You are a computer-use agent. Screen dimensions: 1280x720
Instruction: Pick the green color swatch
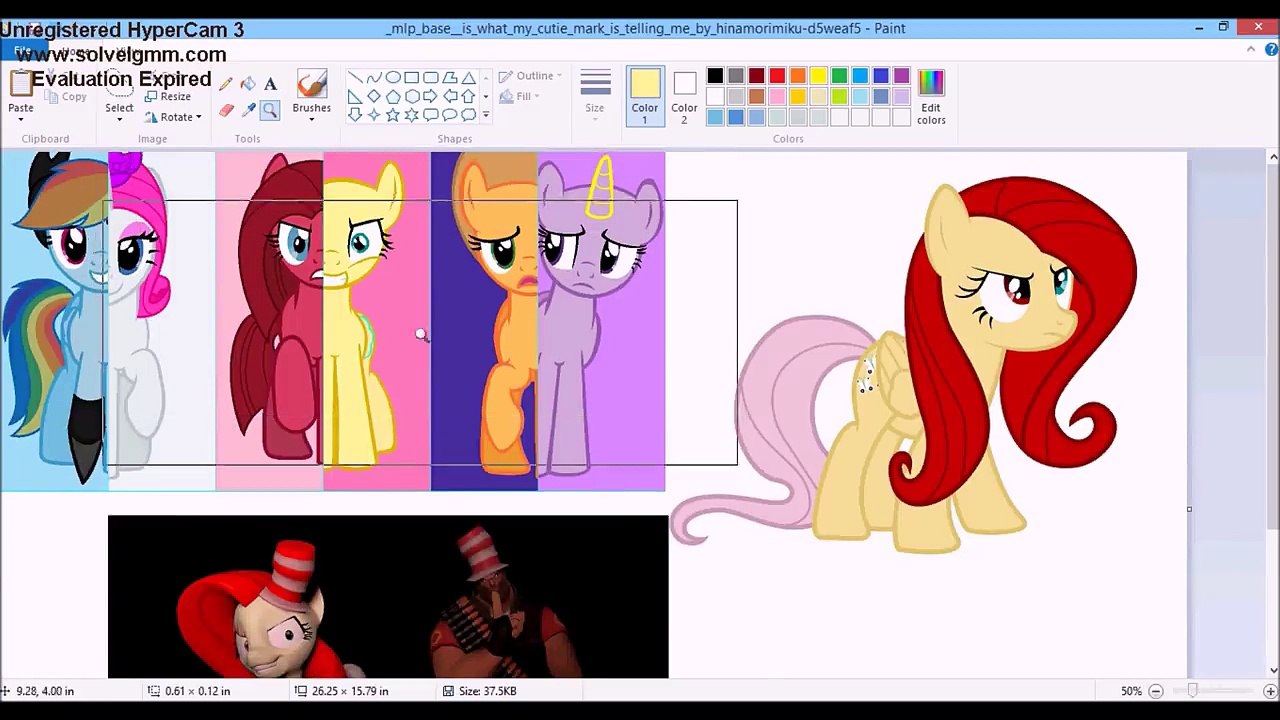[840, 76]
